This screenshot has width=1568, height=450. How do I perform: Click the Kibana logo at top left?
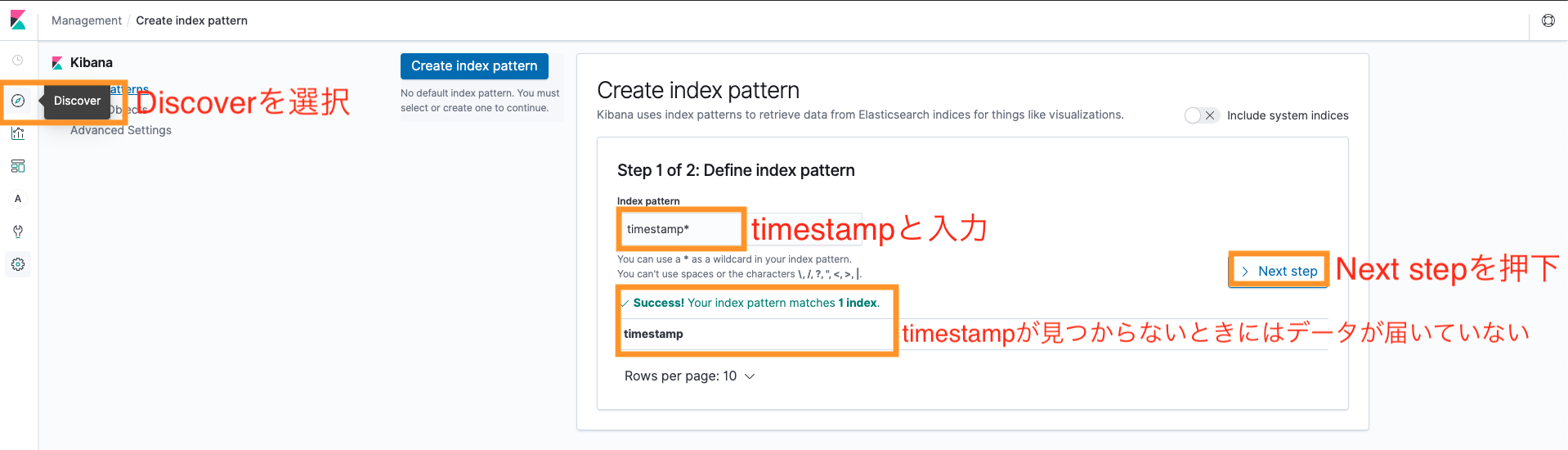[18, 20]
